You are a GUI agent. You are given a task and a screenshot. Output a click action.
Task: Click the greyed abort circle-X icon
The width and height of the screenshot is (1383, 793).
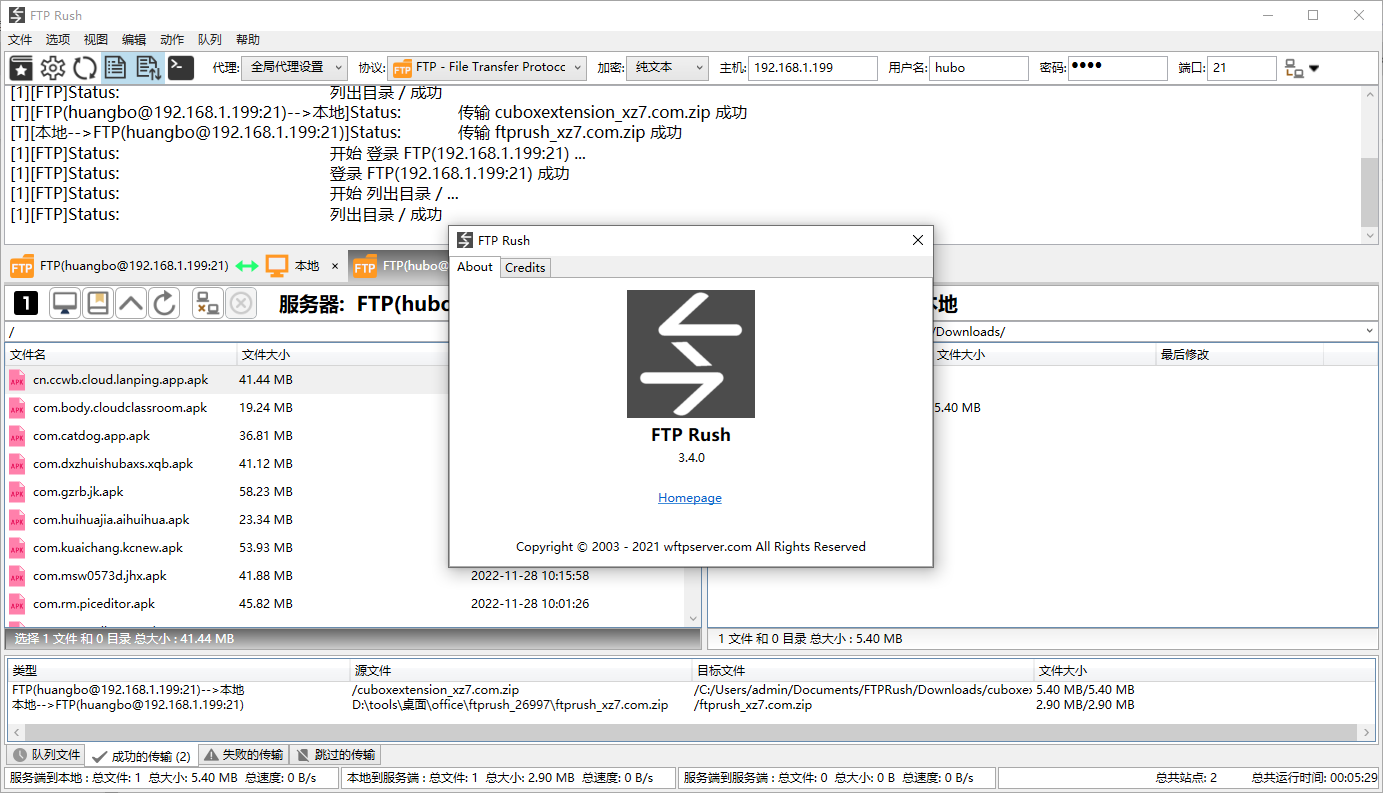coord(241,303)
